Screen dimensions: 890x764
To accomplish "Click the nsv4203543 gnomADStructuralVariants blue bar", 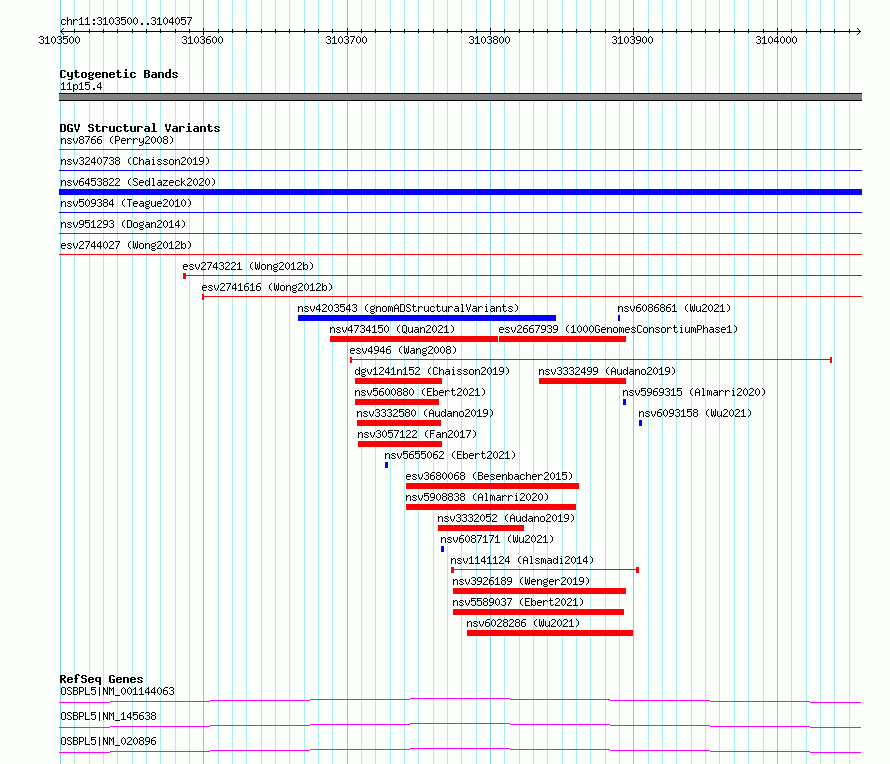I will point(426,318).
